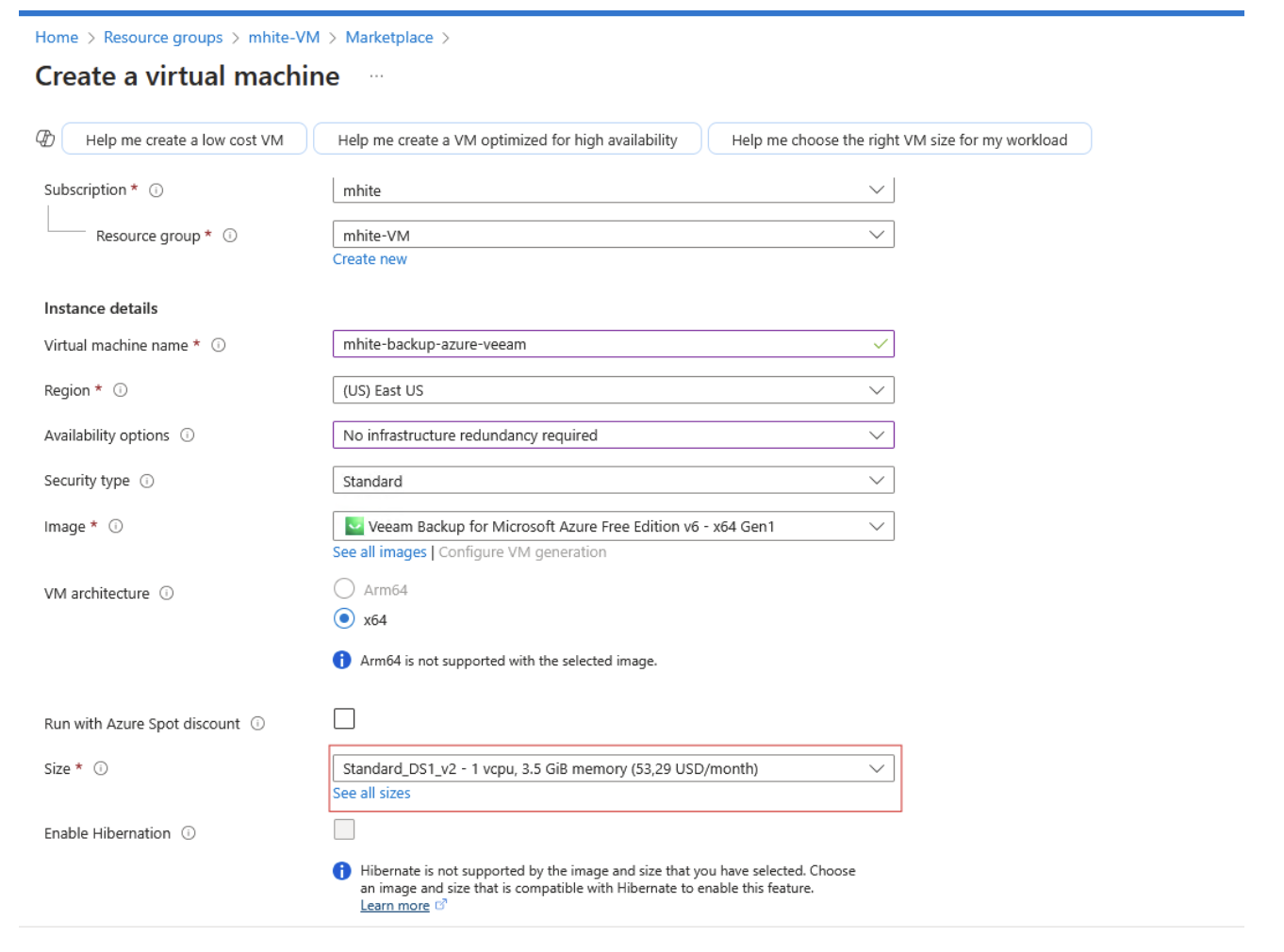This screenshot has width=1284, height=952.
Task: Click the info icon next to Region
Action: tap(121, 390)
